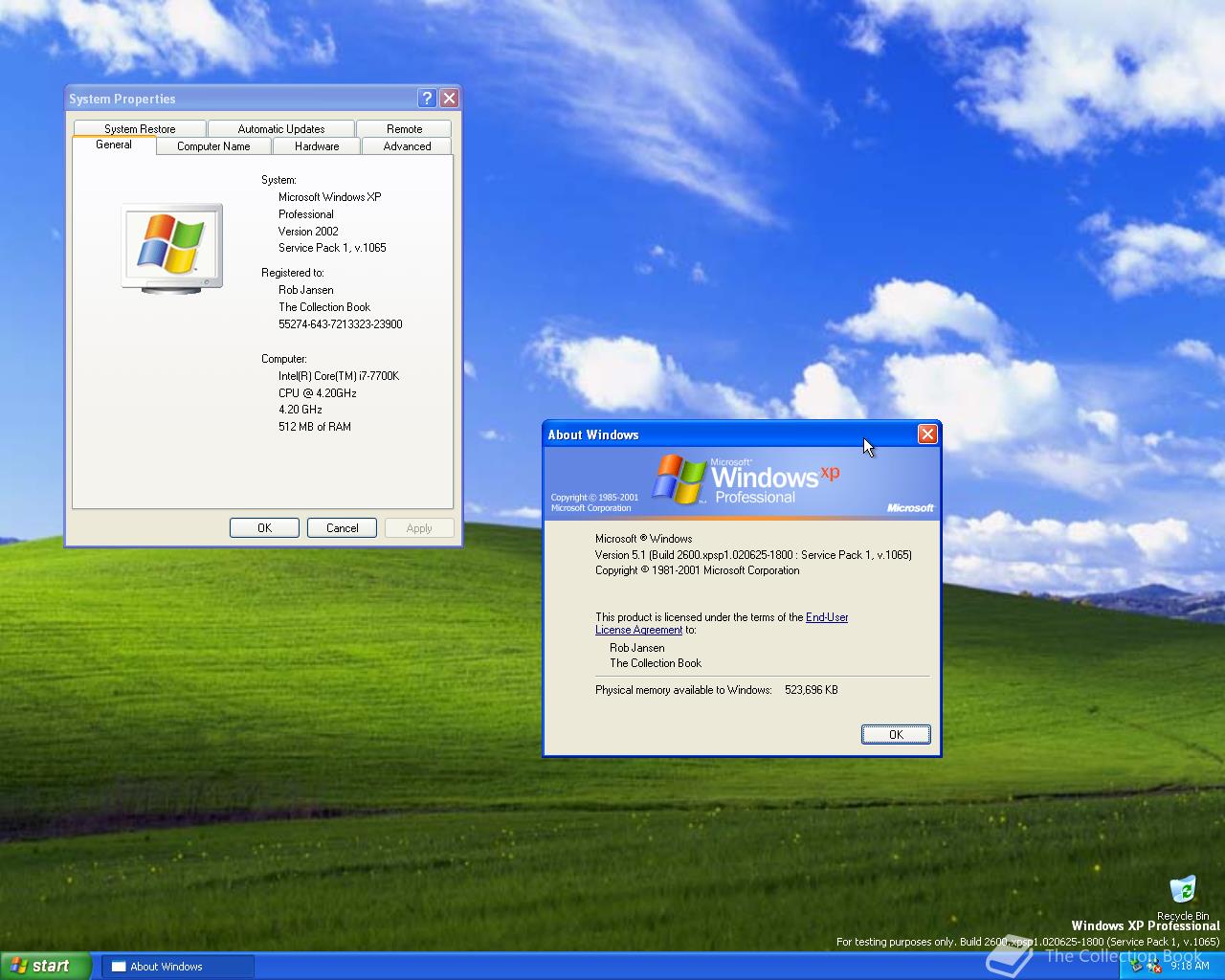This screenshot has width=1225, height=980.
Task: Click 'Rob Jansen' in About Windows dialog
Action: 637,648
